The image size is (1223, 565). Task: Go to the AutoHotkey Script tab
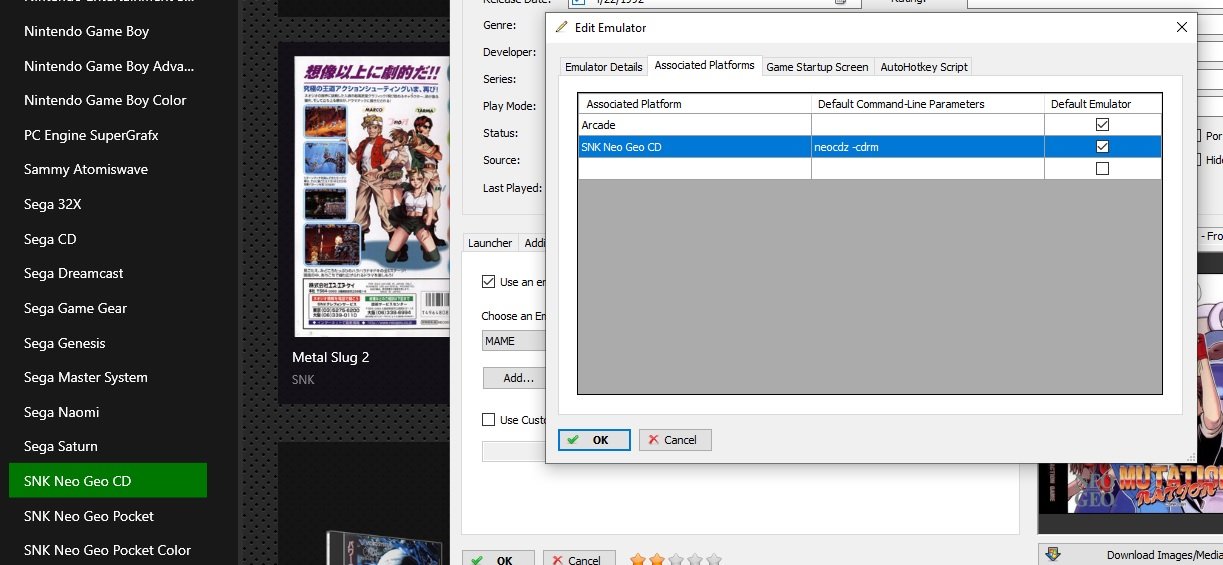click(923, 67)
